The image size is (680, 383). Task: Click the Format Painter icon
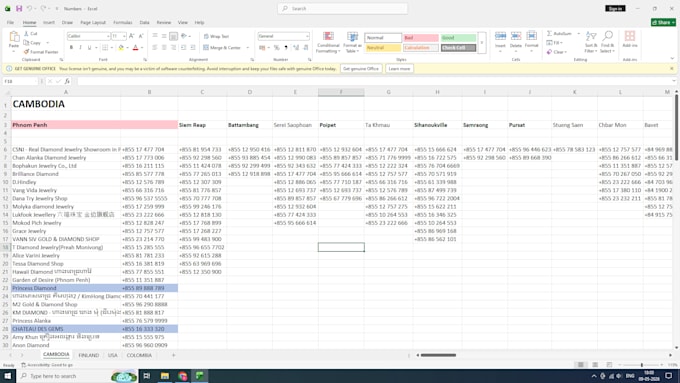click(26, 52)
